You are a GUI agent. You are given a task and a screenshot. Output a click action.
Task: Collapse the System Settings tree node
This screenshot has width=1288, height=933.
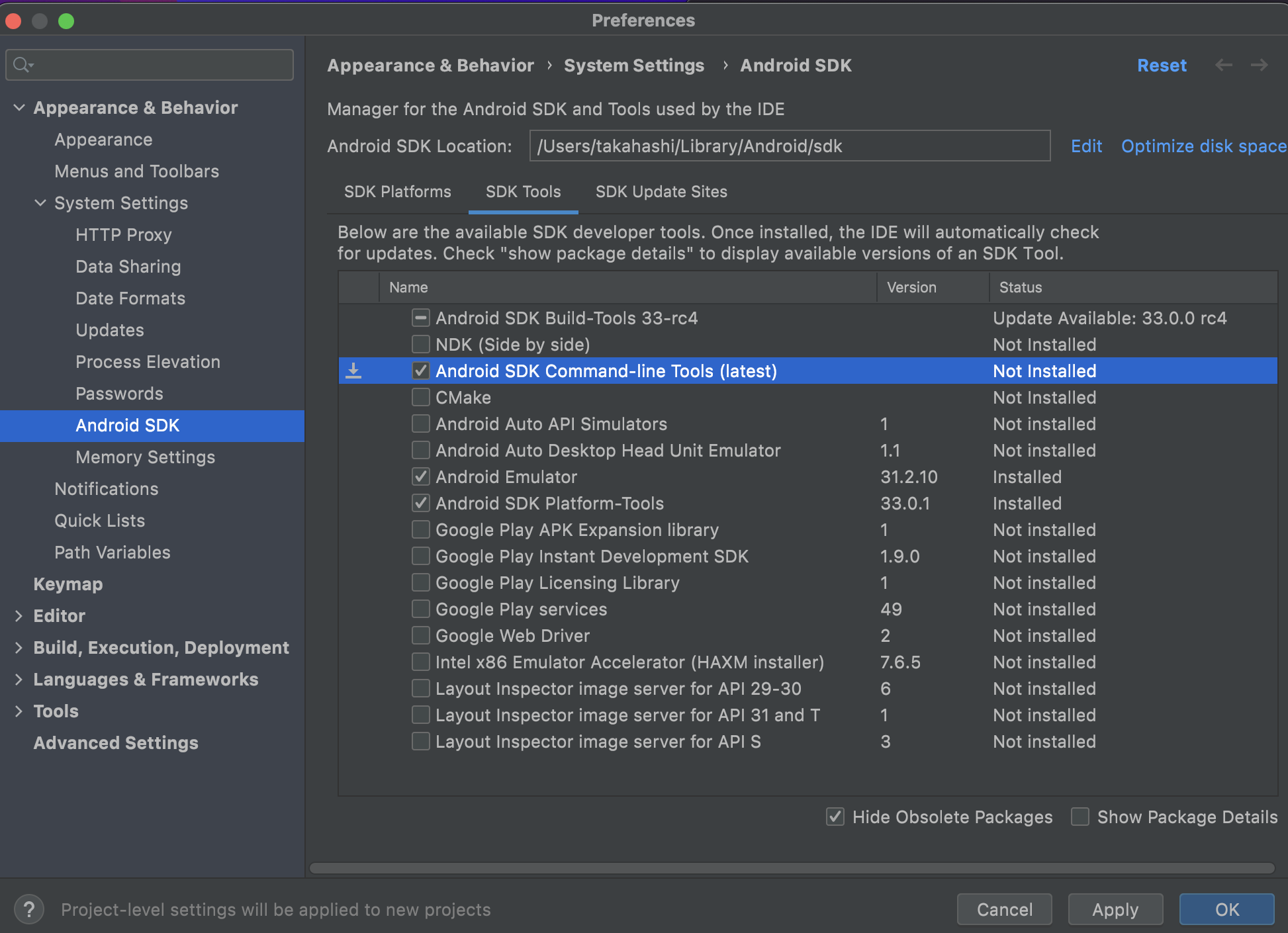tap(40, 202)
